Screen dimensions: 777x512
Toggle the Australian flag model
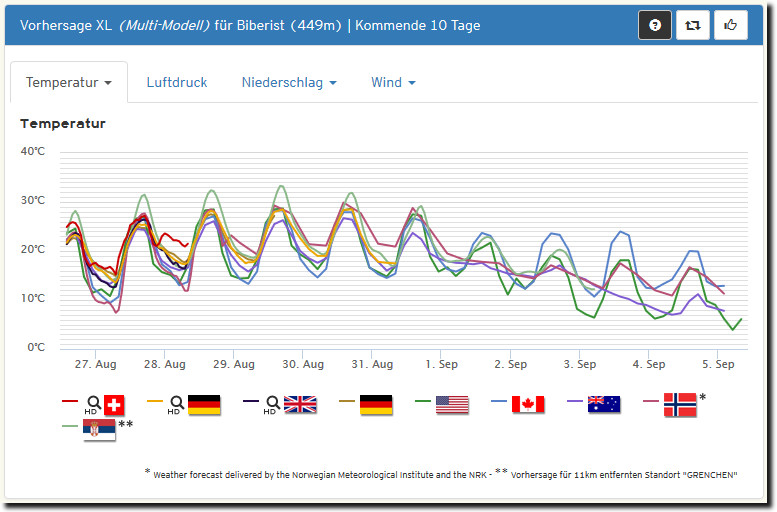tap(604, 405)
